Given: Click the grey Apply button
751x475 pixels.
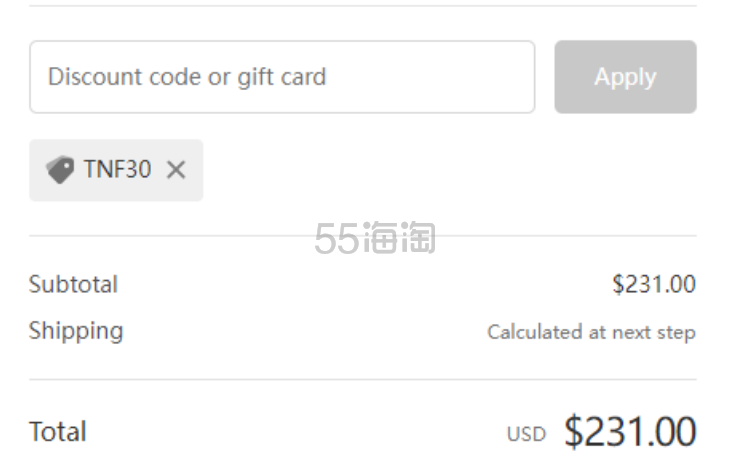Looking at the screenshot, I should tap(626, 77).
